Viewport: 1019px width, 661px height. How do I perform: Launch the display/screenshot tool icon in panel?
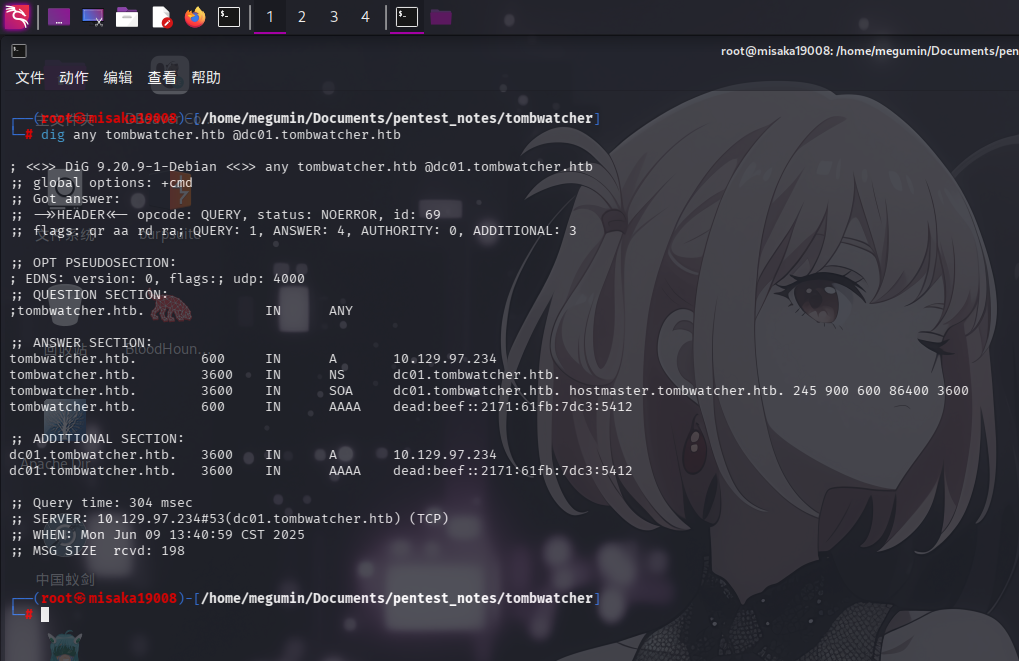(x=93, y=17)
